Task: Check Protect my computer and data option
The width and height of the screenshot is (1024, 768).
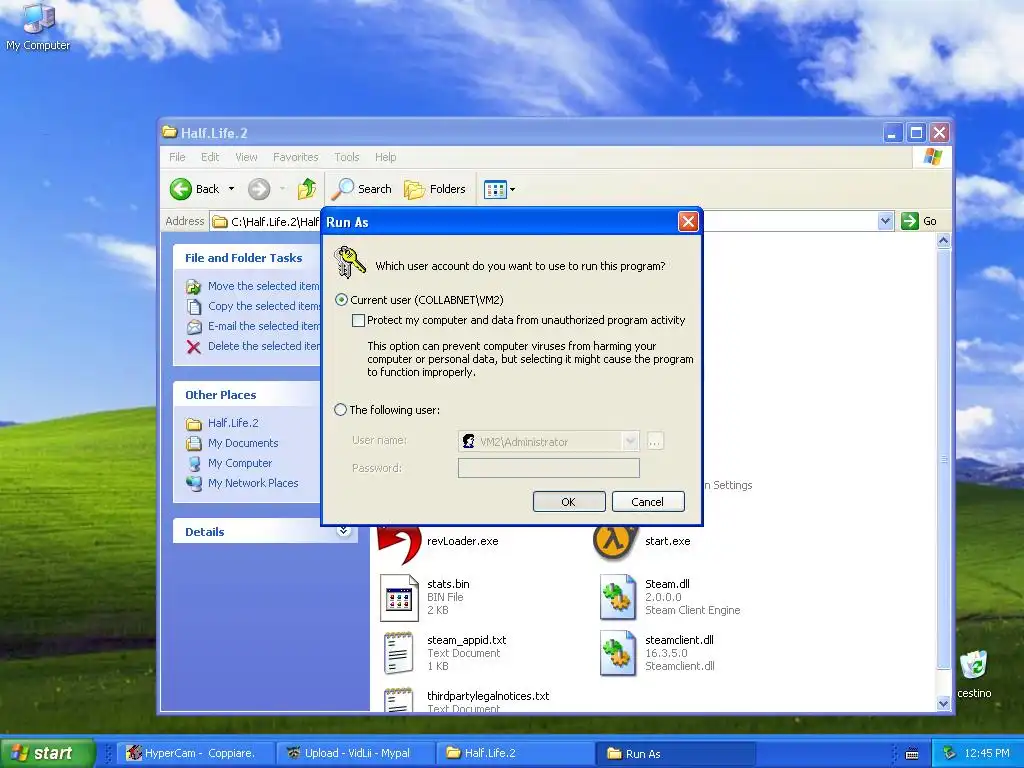Action: coord(358,320)
